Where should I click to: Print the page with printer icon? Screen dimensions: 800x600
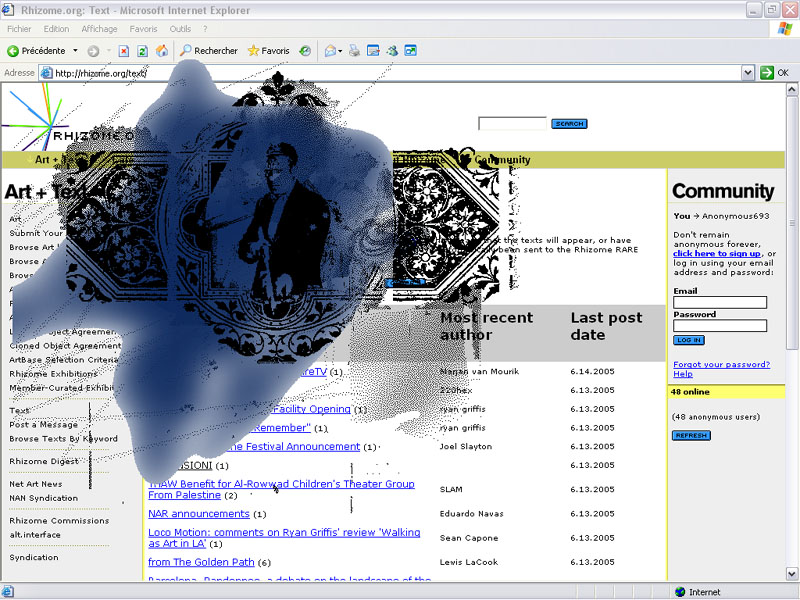(x=354, y=51)
